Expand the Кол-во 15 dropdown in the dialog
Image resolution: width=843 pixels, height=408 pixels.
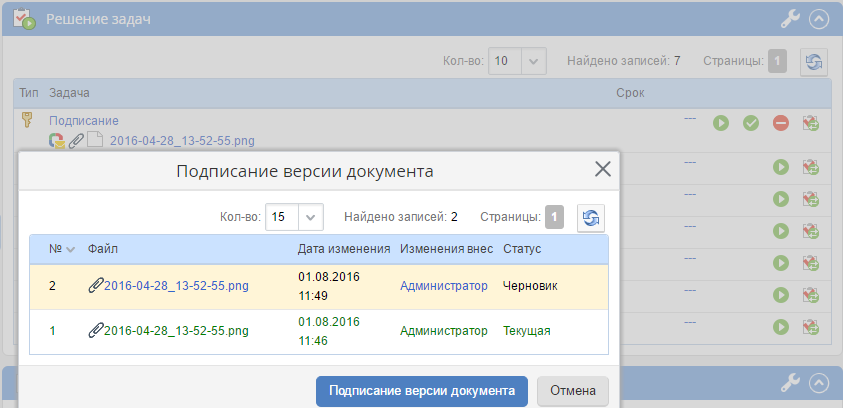coord(312,217)
